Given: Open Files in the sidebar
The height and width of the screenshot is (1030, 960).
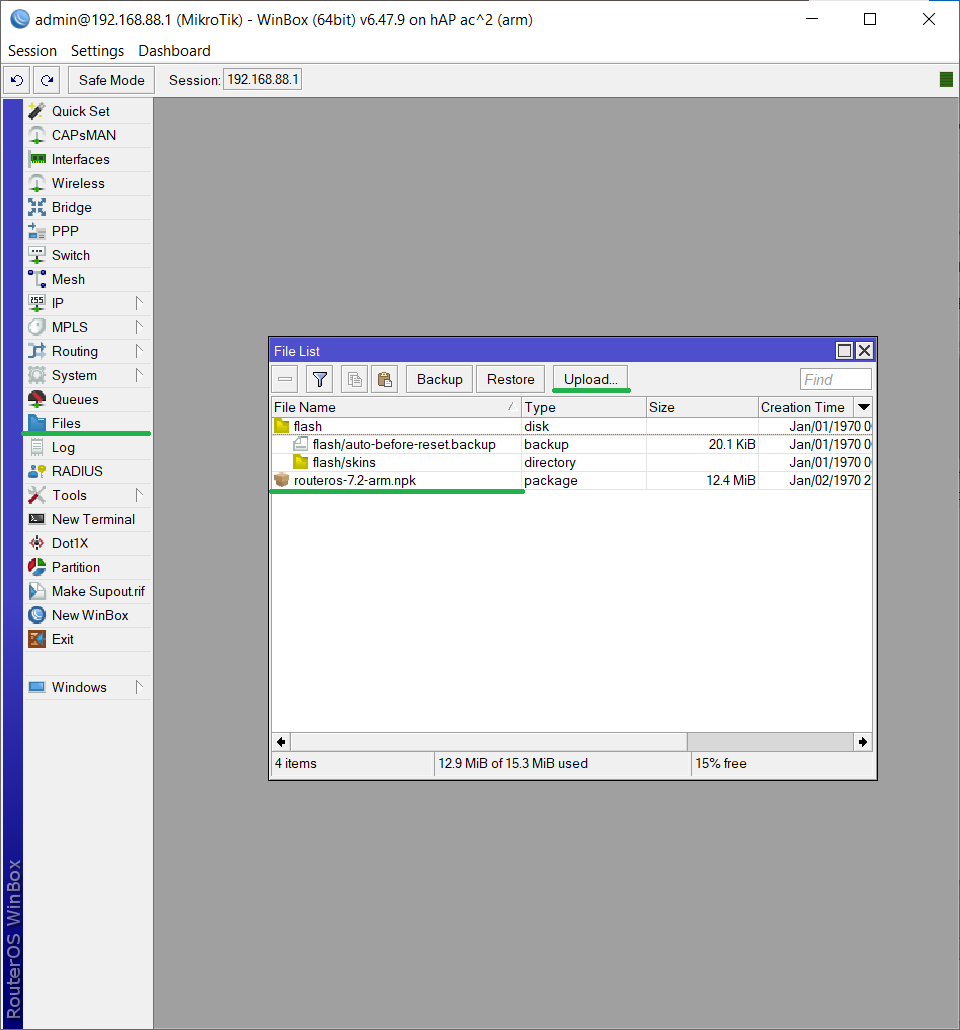Looking at the screenshot, I should click(x=88, y=423).
